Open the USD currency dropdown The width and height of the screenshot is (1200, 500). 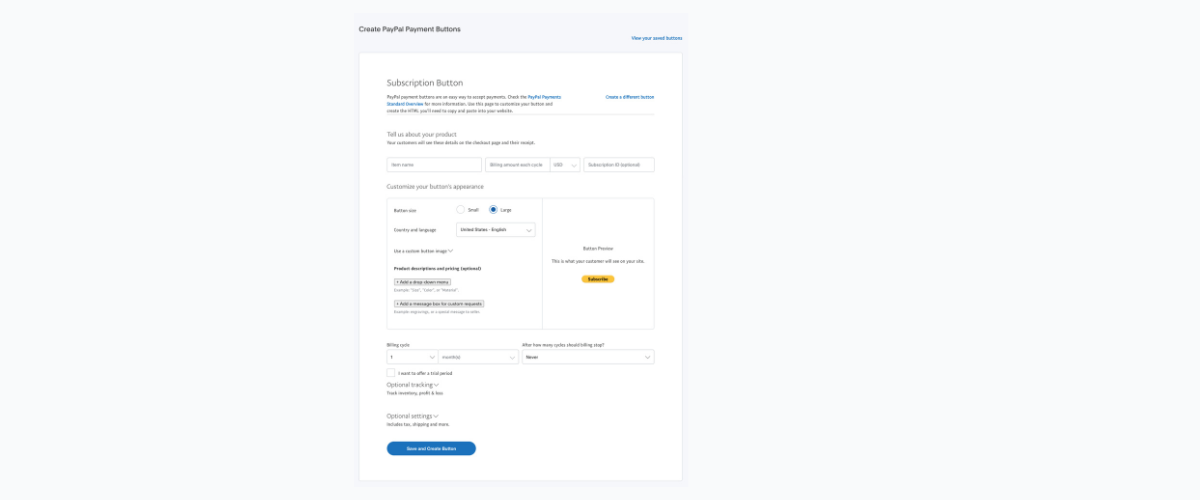tap(565, 165)
